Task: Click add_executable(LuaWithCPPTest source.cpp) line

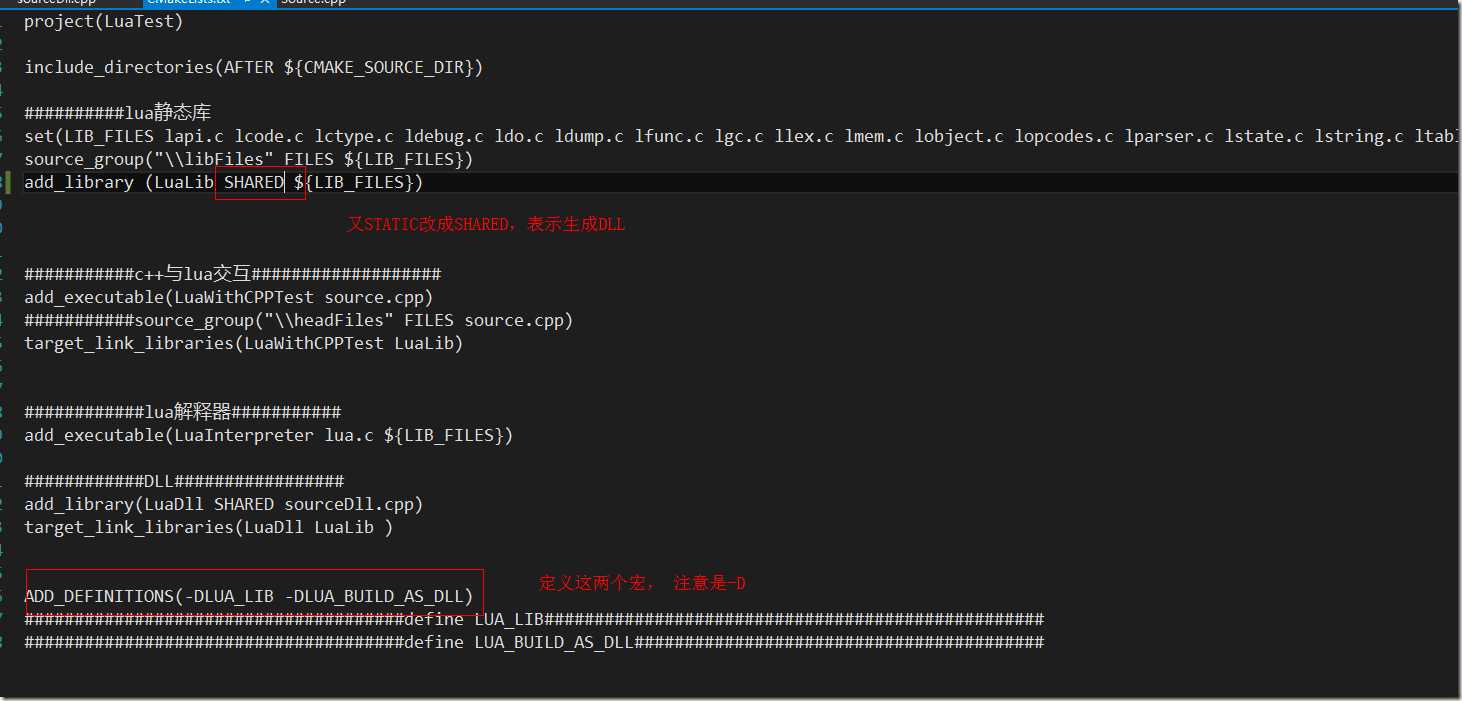Action: point(229,297)
